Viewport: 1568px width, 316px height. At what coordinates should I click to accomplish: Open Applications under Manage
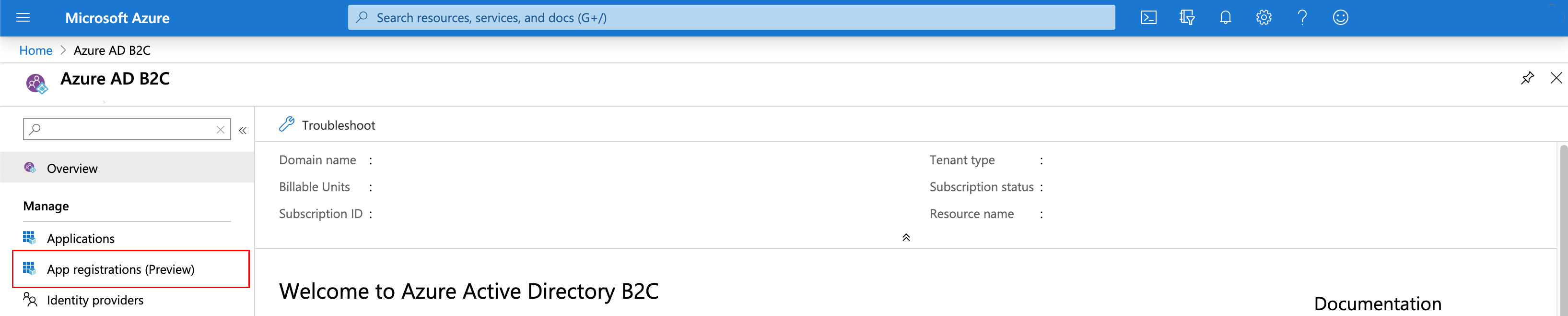point(127,238)
